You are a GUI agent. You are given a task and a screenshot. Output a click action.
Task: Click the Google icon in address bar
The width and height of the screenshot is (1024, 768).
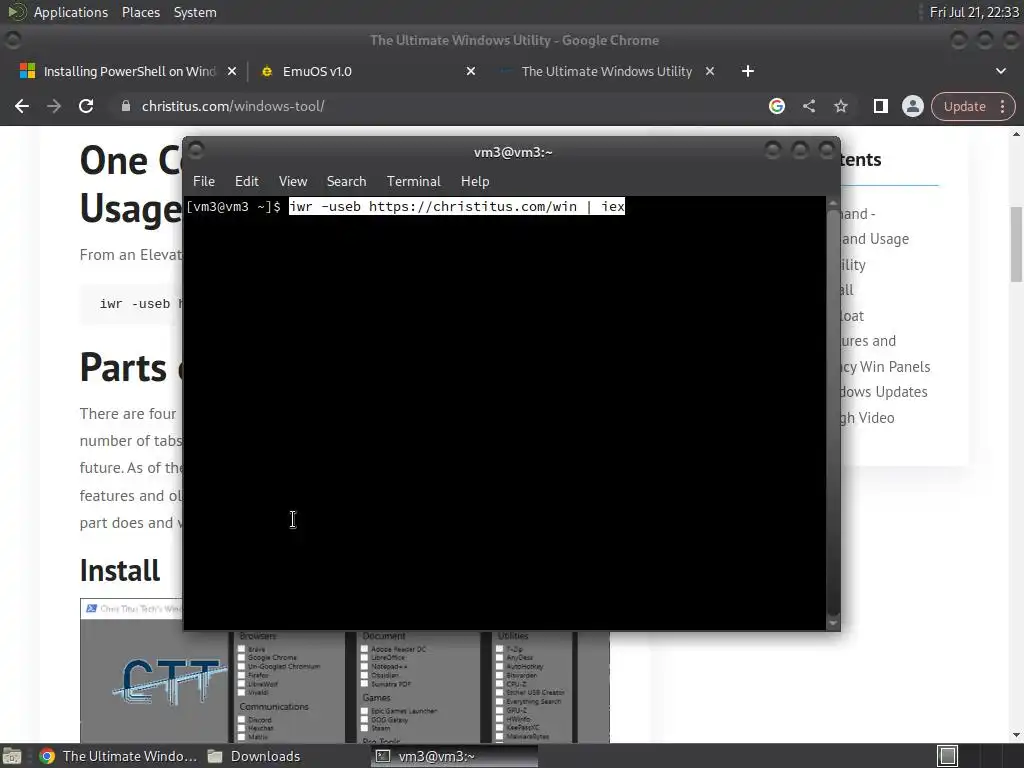click(776, 106)
